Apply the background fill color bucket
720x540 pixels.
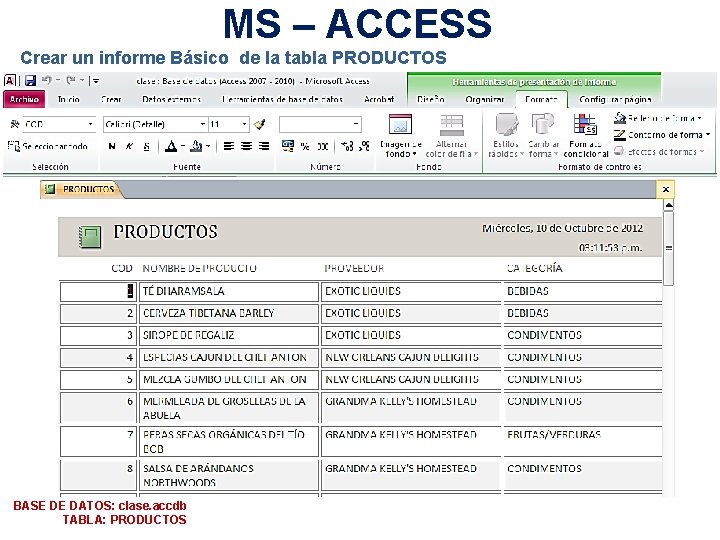click(196, 146)
